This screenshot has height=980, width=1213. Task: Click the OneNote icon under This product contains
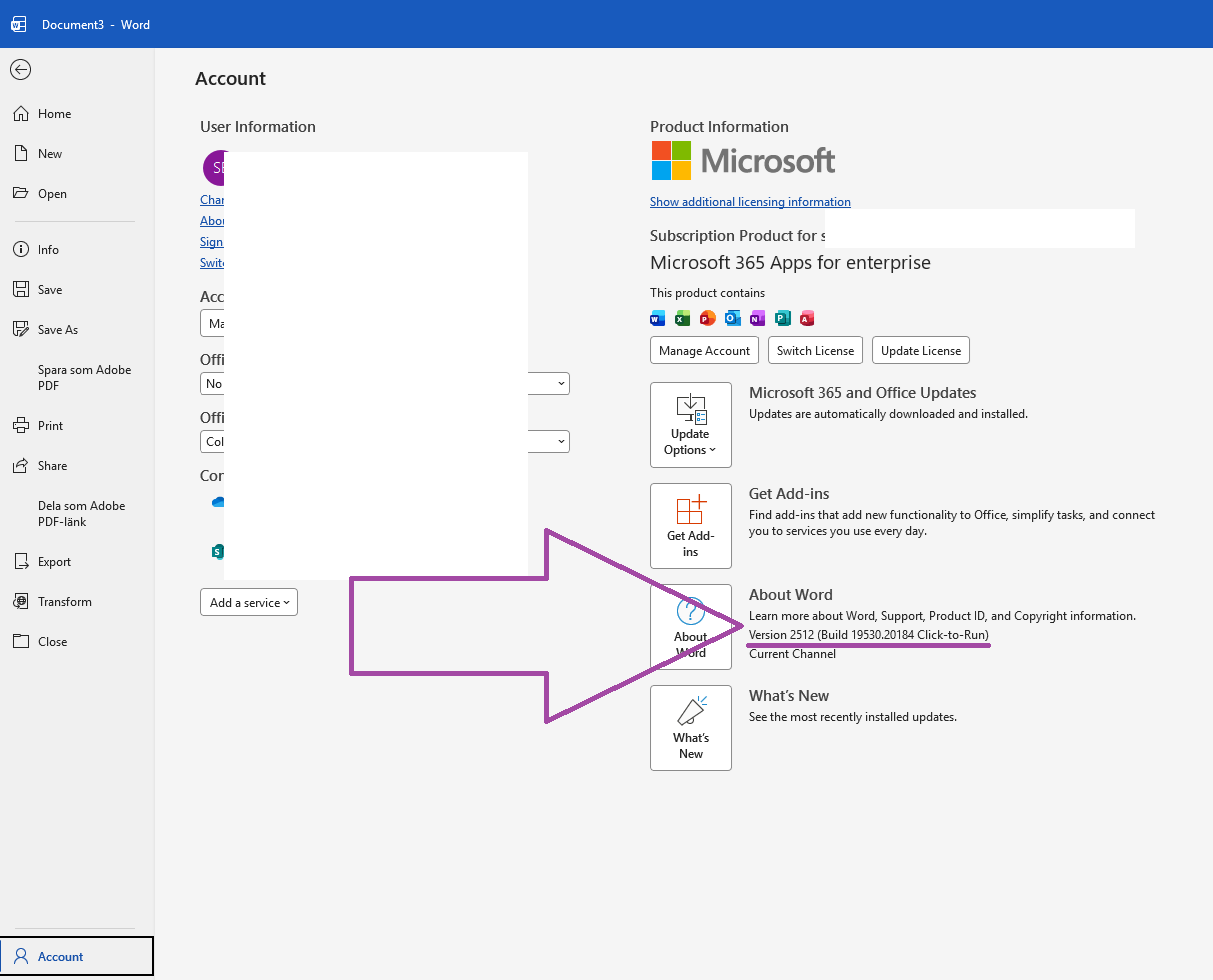click(x=757, y=318)
